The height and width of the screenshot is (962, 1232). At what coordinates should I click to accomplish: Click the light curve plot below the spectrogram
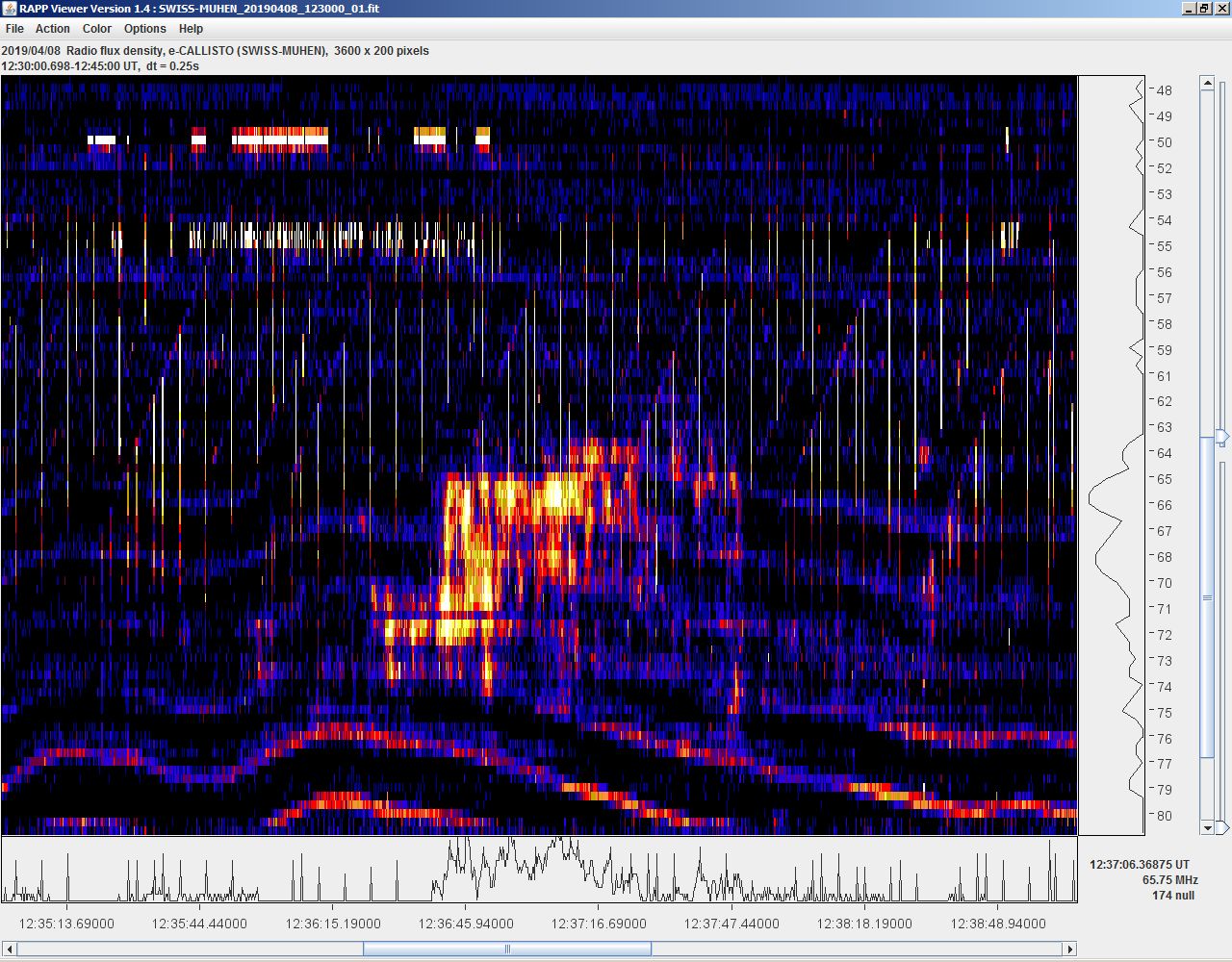point(539,870)
